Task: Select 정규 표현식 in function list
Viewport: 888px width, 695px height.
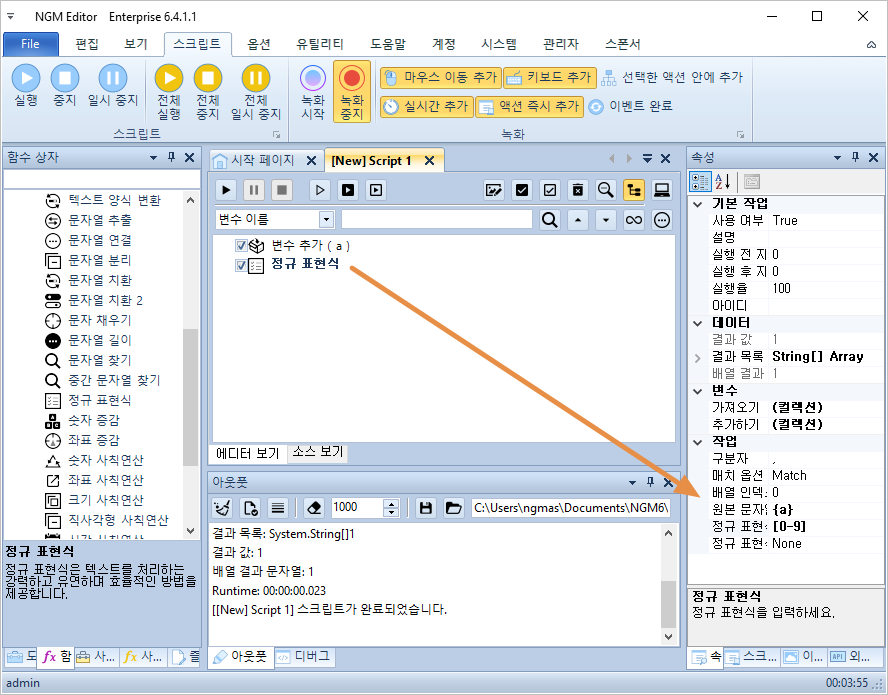Action: [x=100, y=400]
